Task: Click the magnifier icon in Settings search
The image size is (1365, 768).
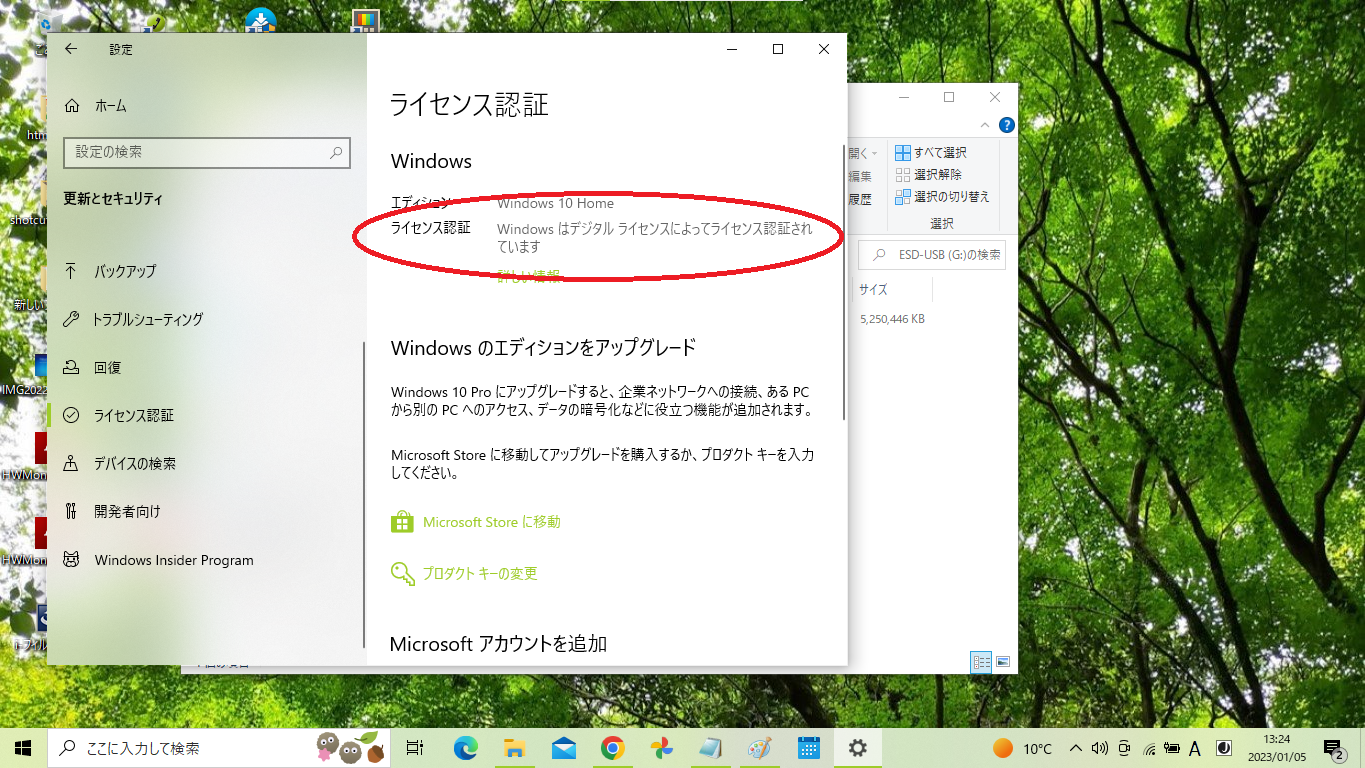Action: pos(336,152)
